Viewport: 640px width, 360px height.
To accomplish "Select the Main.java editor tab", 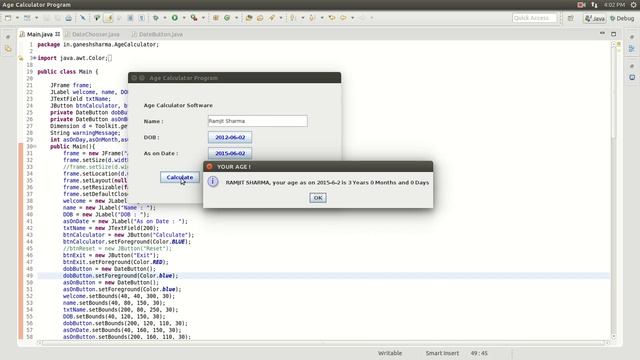I will click(40, 34).
